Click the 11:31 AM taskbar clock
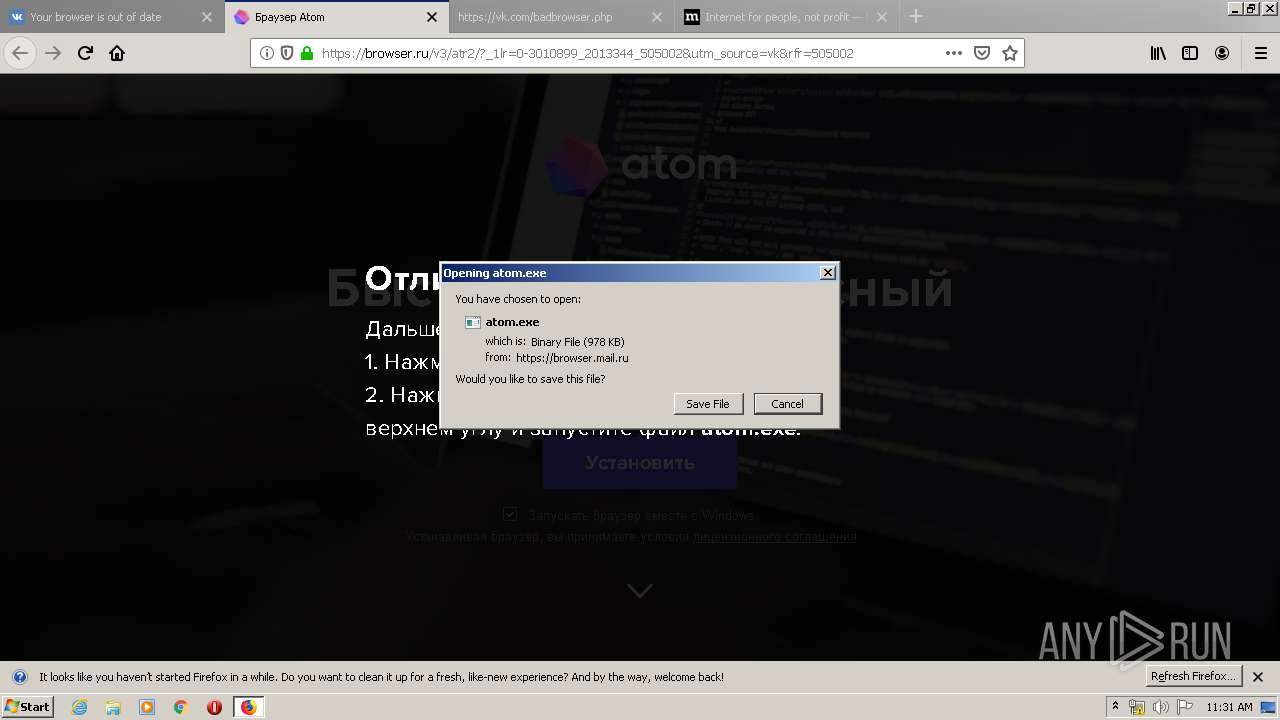 (x=1229, y=707)
